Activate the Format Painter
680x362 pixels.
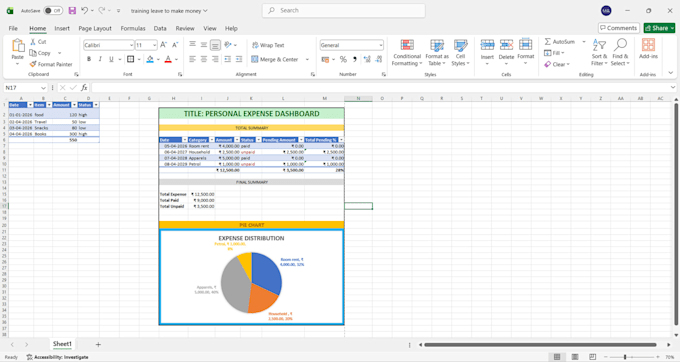click(51, 64)
